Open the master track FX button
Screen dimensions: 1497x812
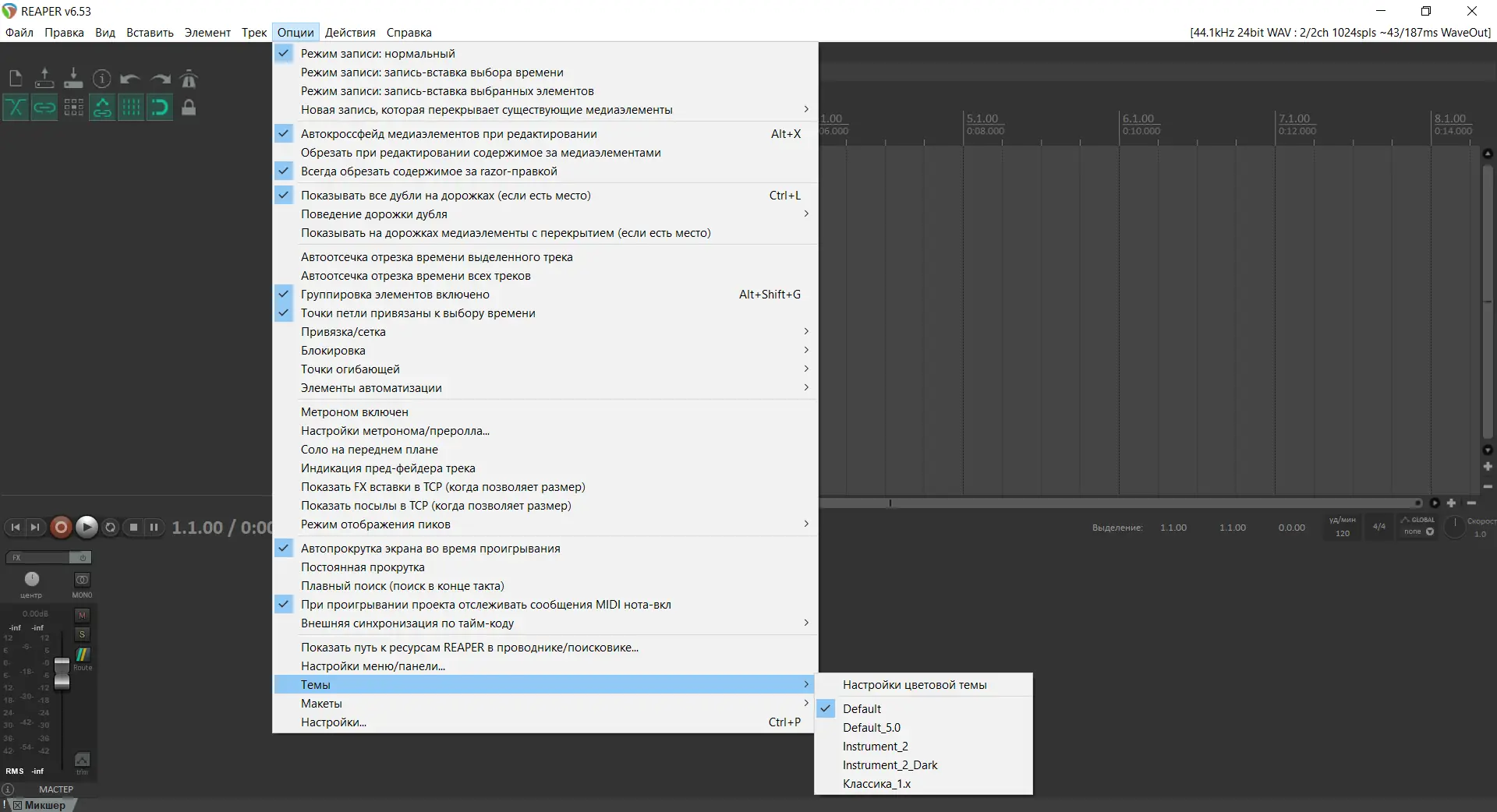pyautogui.click(x=37, y=558)
